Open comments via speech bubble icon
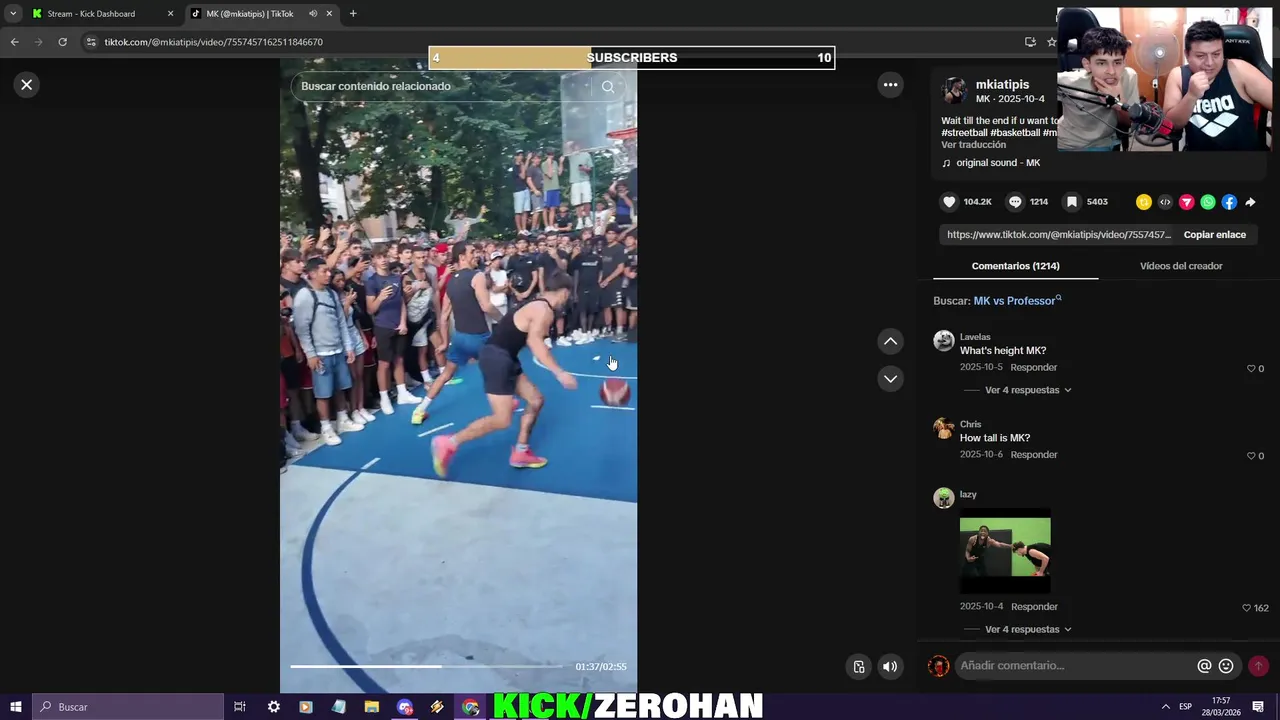Screen dimensions: 1280x720 click(1015, 202)
